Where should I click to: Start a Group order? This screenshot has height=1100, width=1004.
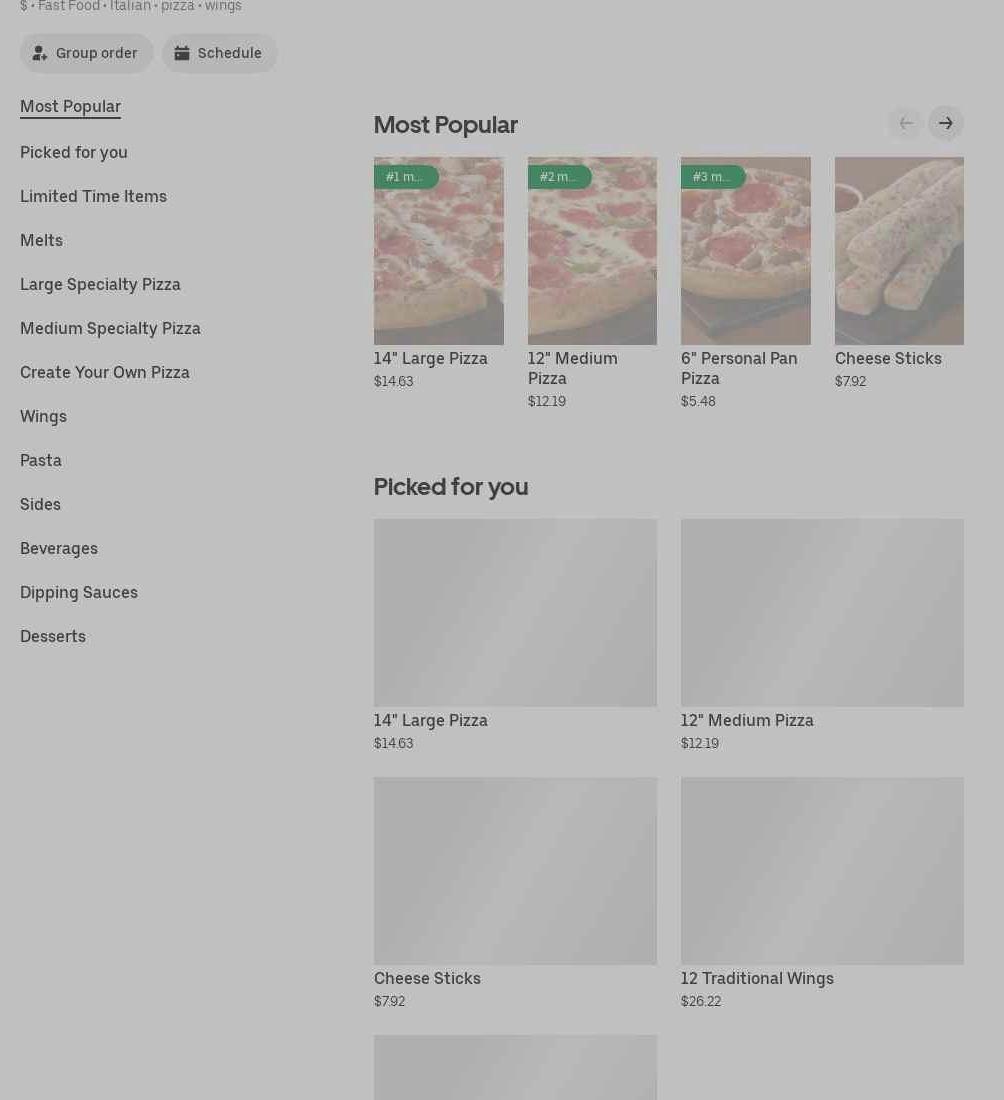tap(86, 53)
